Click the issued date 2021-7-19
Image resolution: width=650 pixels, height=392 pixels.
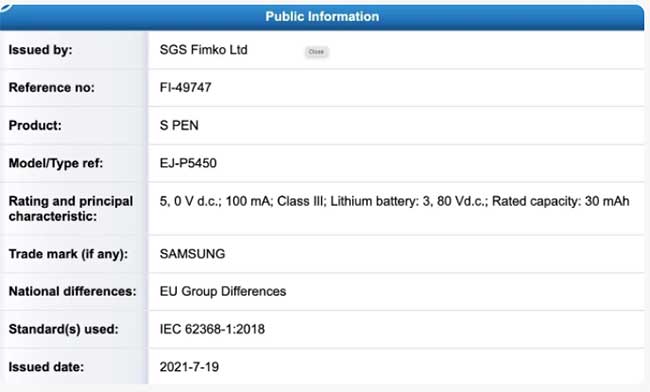[x=189, y=367]
